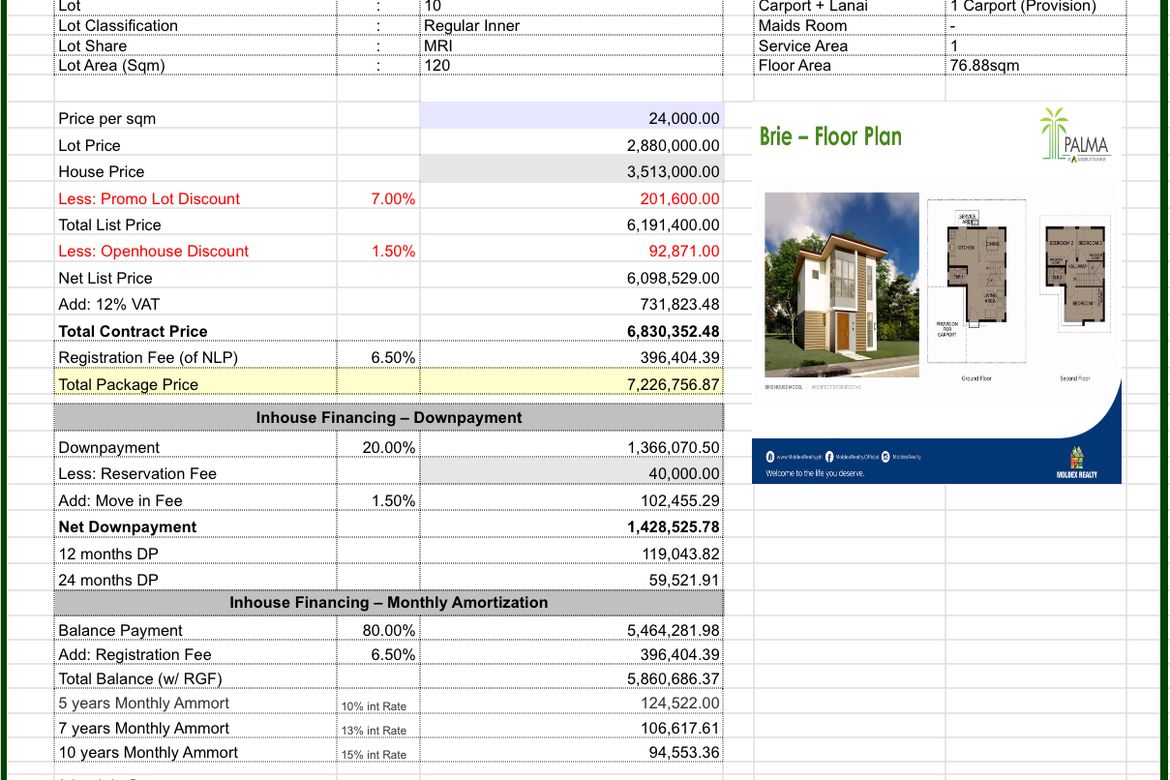The height and width of the screenshot is (780, 1170).
Task: Click the Brie – Floor Plan heading
Action: tap(830, 137)
